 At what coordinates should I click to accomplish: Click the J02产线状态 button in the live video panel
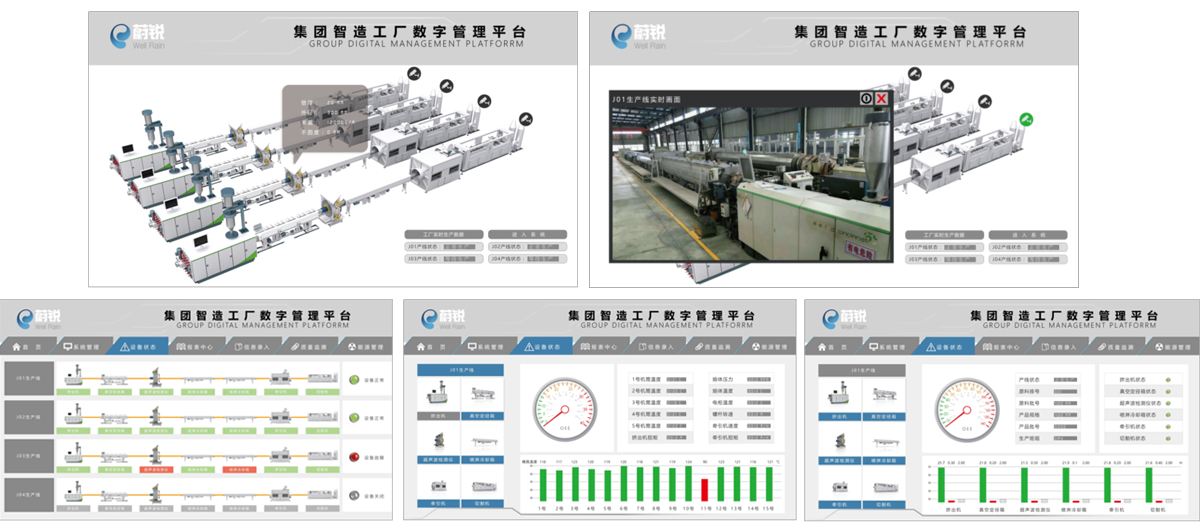pyautogui.click(x=1029, y=246)
